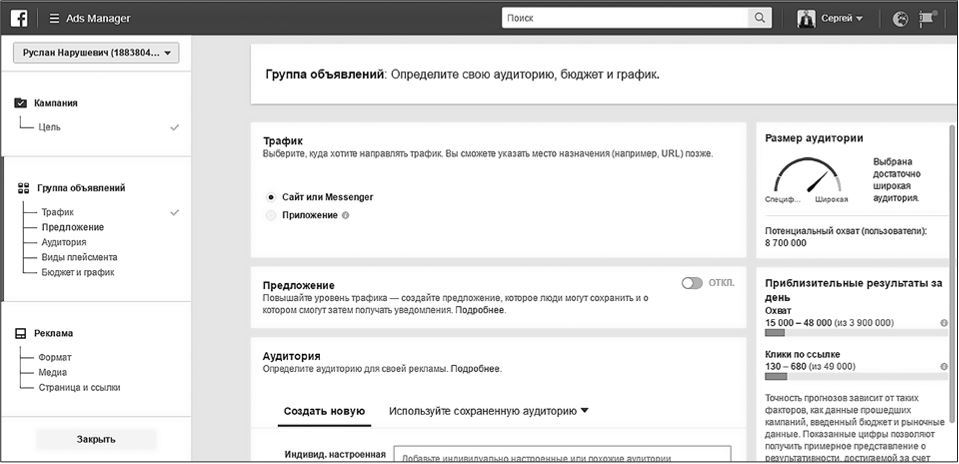Go to Бюджет и график section
Image resolution: width=959 pixels, height=464 pixels.
click(78, 272)
